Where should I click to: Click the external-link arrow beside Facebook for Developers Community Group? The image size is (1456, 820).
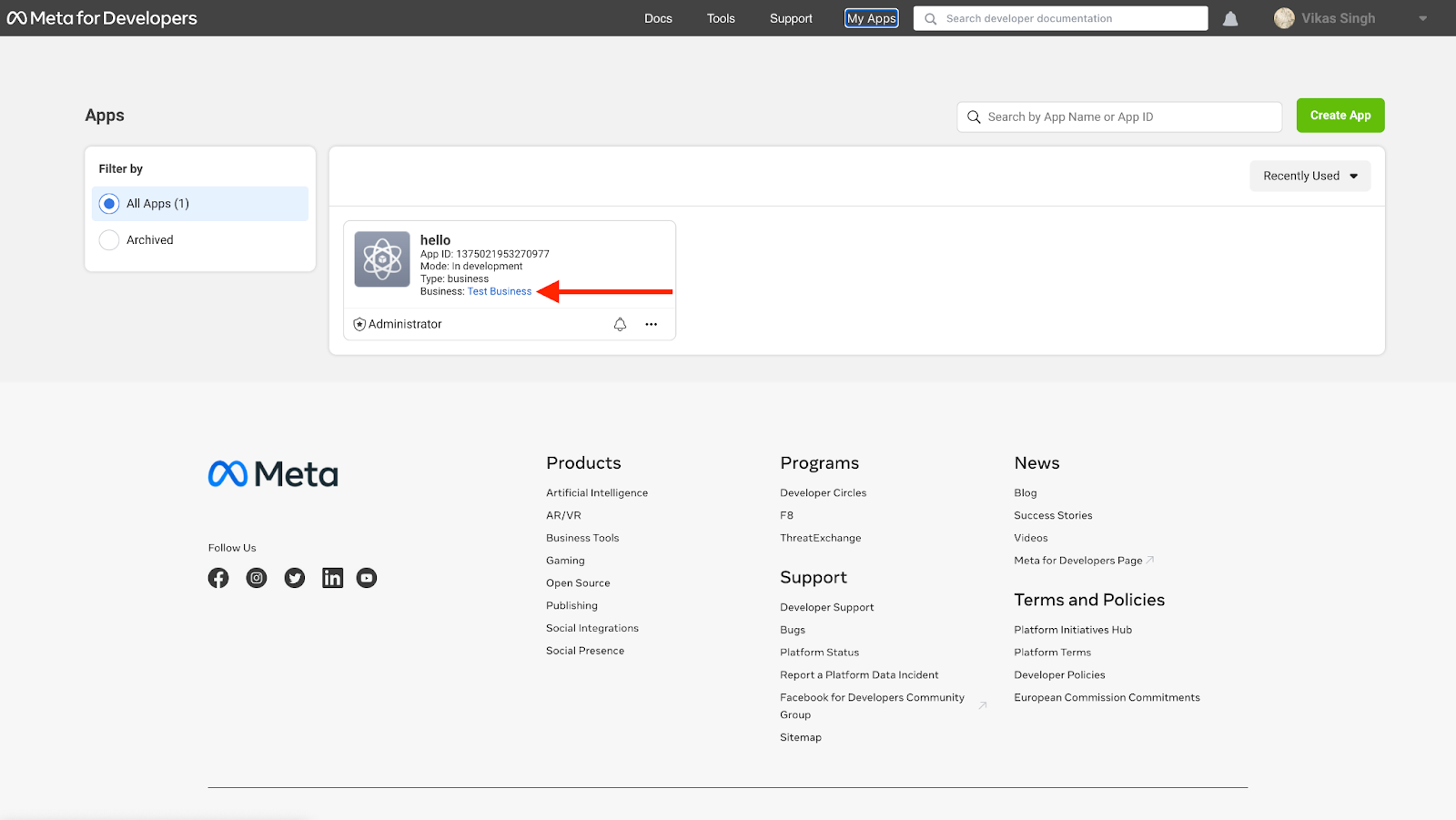pyautogui.click(x=983, y=705)
